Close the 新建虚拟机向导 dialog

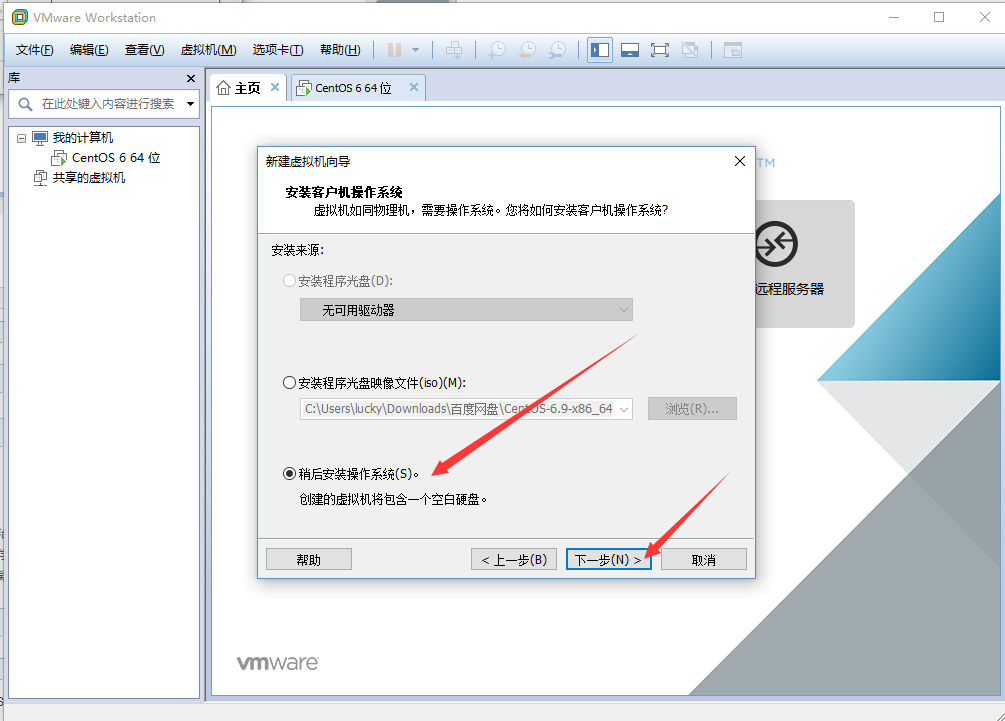[x=740, y=161]
